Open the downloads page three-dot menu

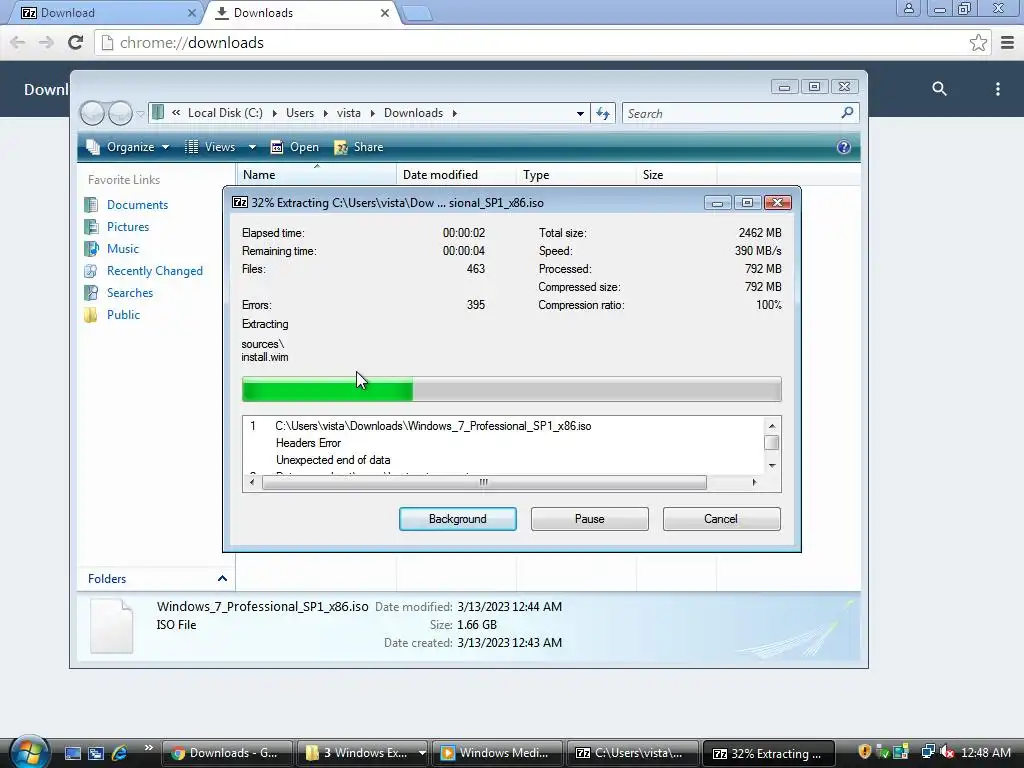[997, 89]
